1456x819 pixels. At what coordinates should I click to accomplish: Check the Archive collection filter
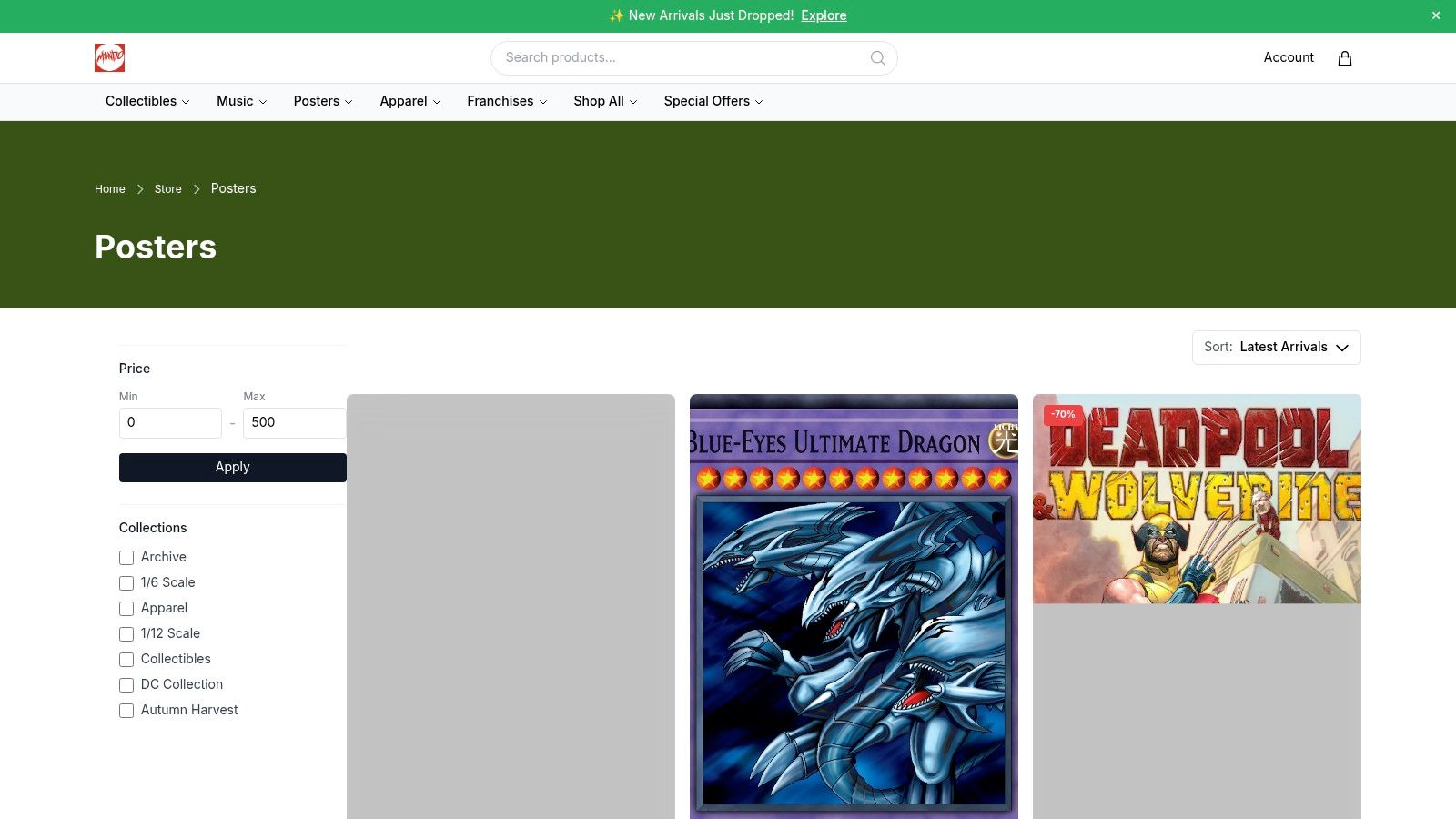[126, 558]
